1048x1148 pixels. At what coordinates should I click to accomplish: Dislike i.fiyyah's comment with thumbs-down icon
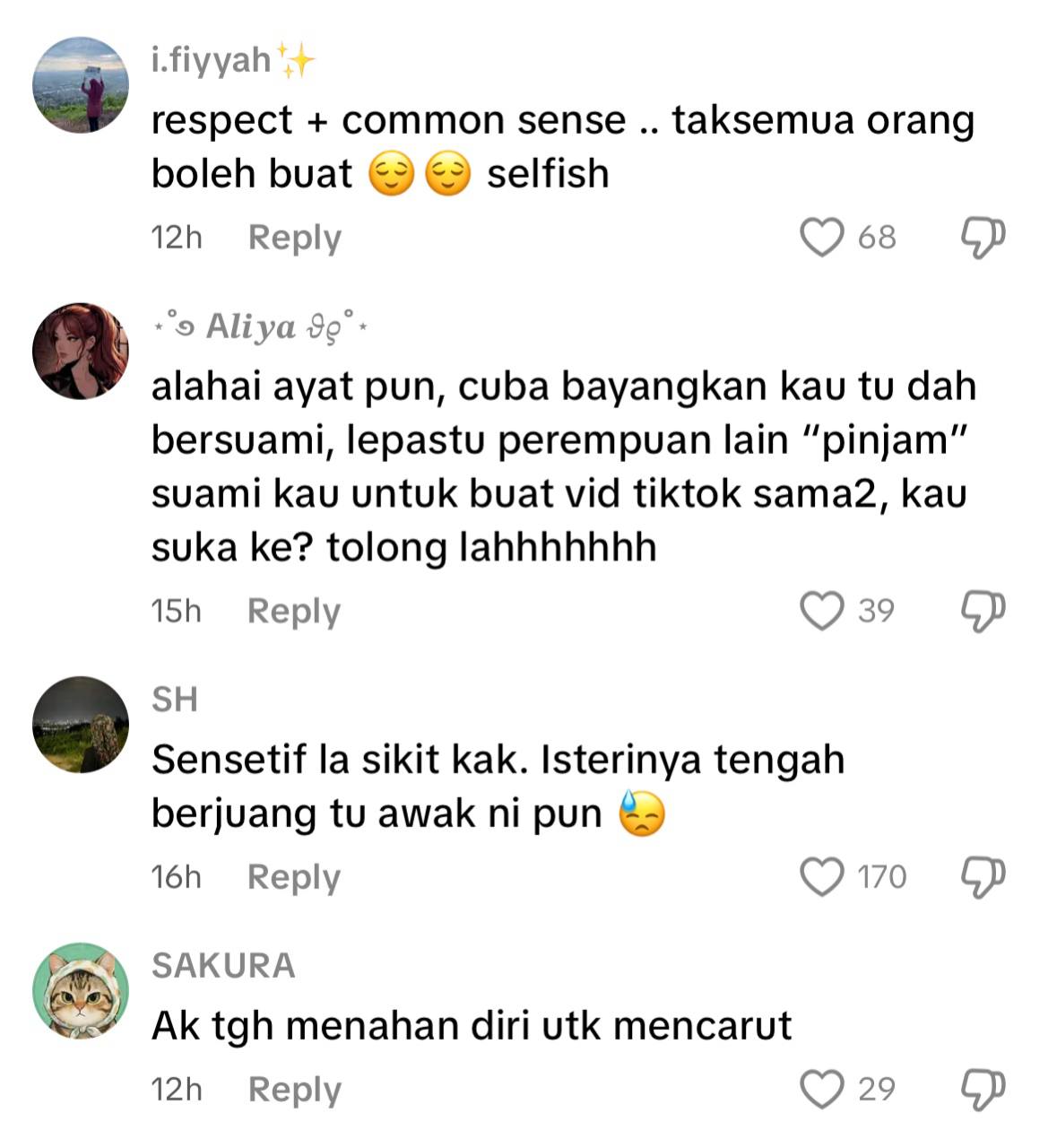click(983, 238)
